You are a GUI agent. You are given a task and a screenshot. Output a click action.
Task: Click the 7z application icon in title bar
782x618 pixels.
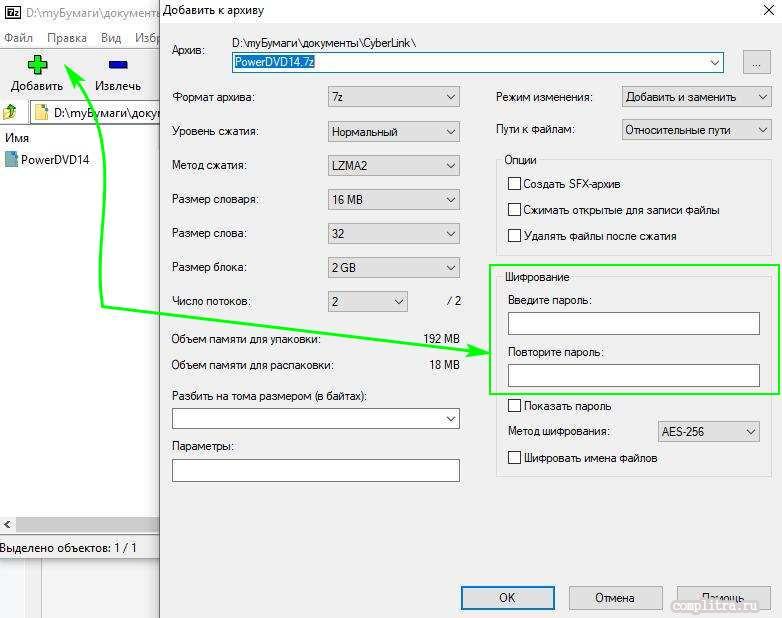12,12
